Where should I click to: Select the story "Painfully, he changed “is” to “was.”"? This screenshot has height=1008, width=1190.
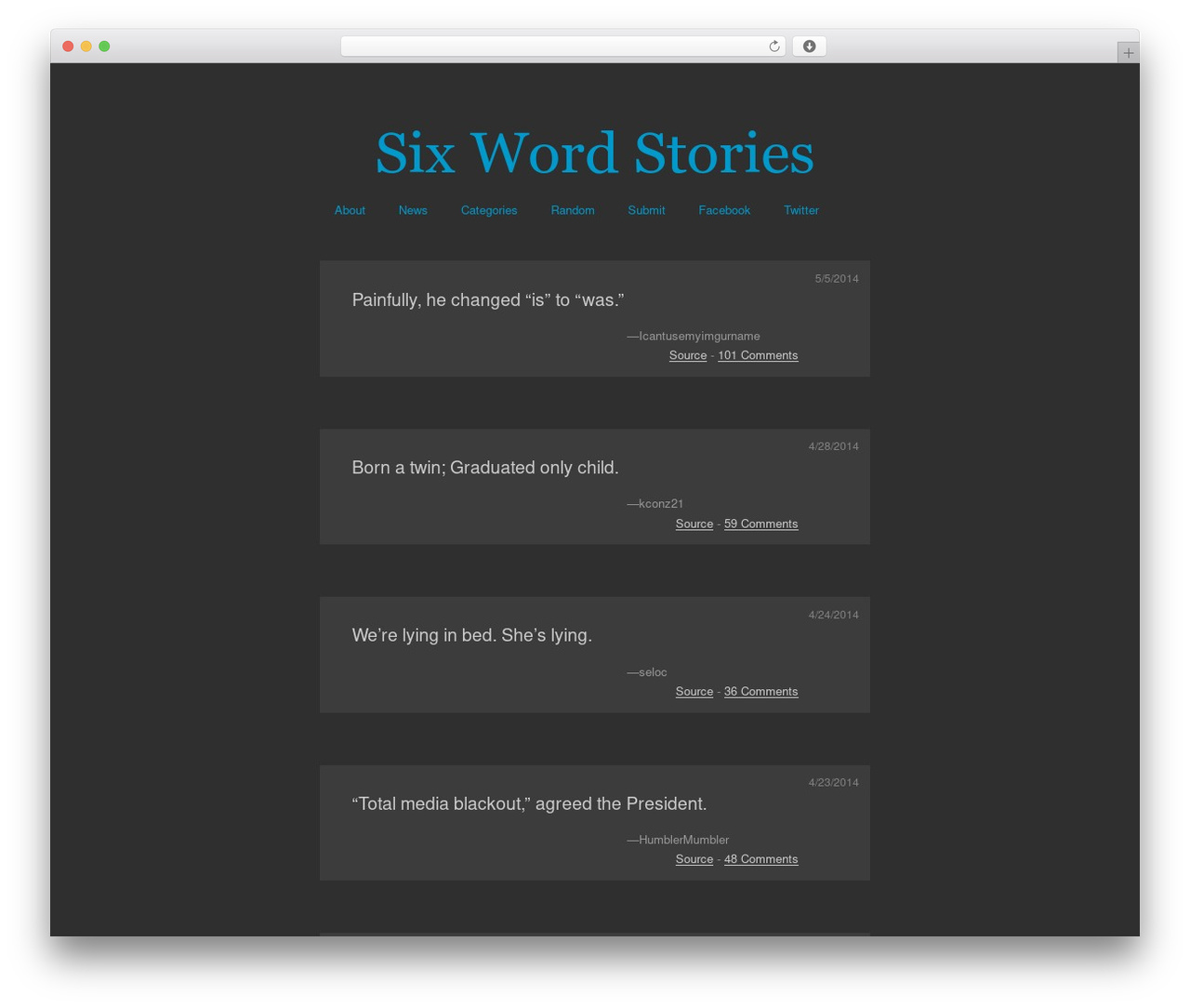click(488, 300)
